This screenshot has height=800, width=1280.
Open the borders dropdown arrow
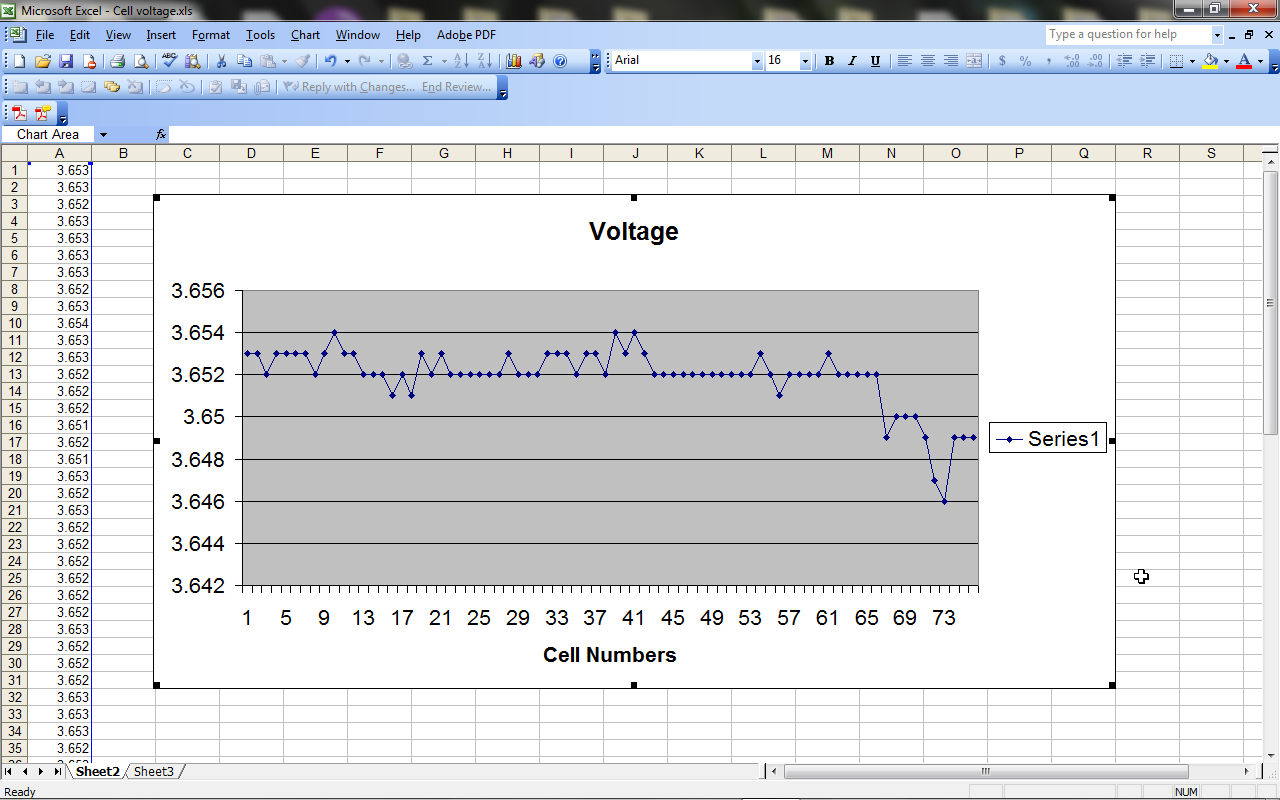click(x=1193, y=60)
